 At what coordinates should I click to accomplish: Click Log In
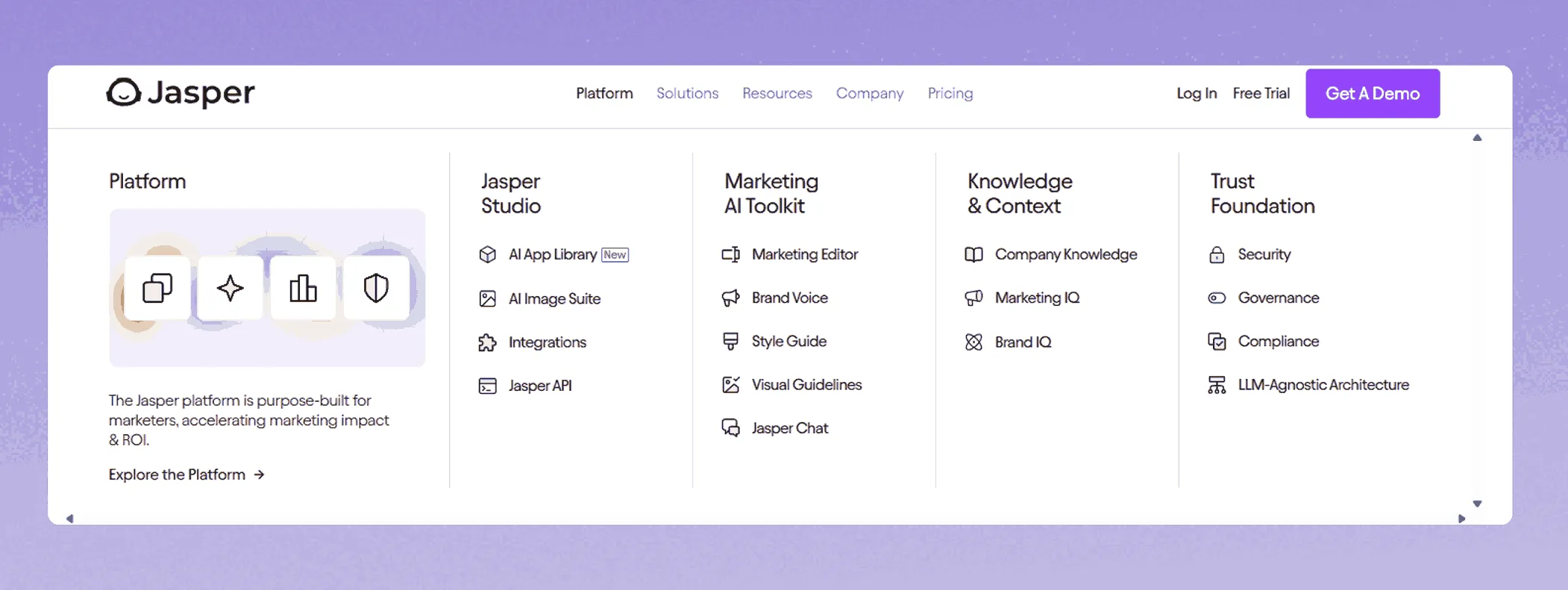point(1197,93)
